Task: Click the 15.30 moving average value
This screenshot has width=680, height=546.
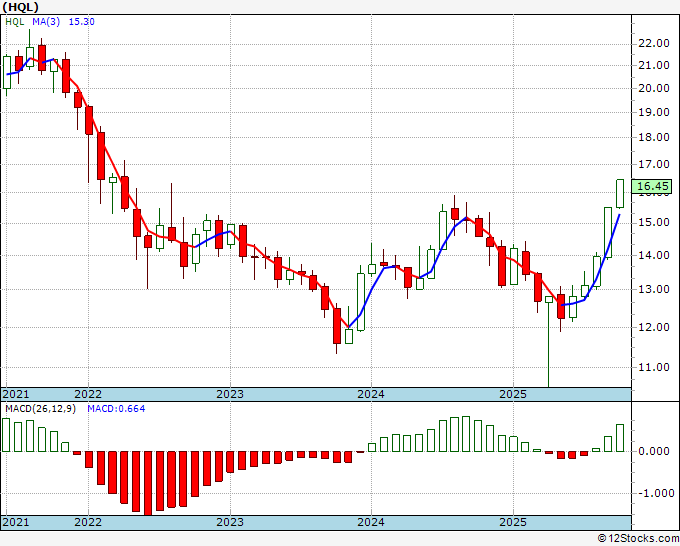Action: 82,22
